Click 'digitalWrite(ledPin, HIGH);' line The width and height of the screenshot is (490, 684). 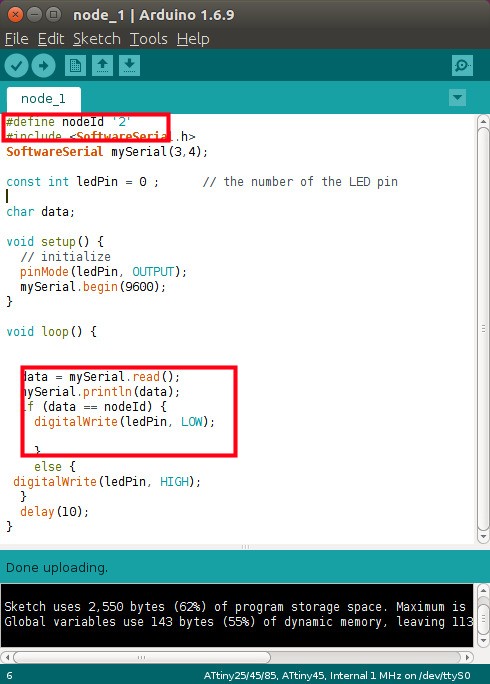coord(107,482)
